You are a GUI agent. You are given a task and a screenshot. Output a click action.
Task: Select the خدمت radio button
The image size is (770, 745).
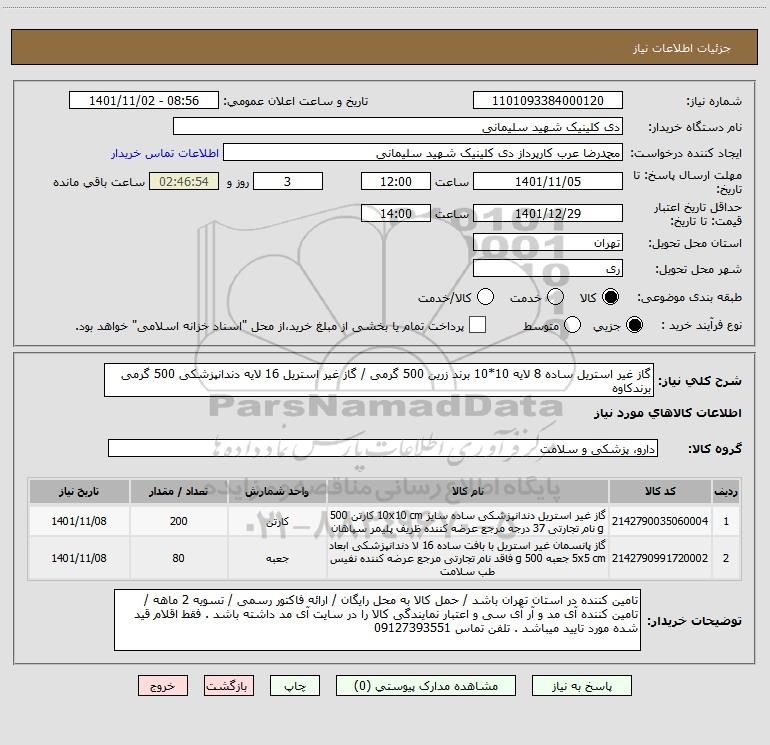pos(555,297)
